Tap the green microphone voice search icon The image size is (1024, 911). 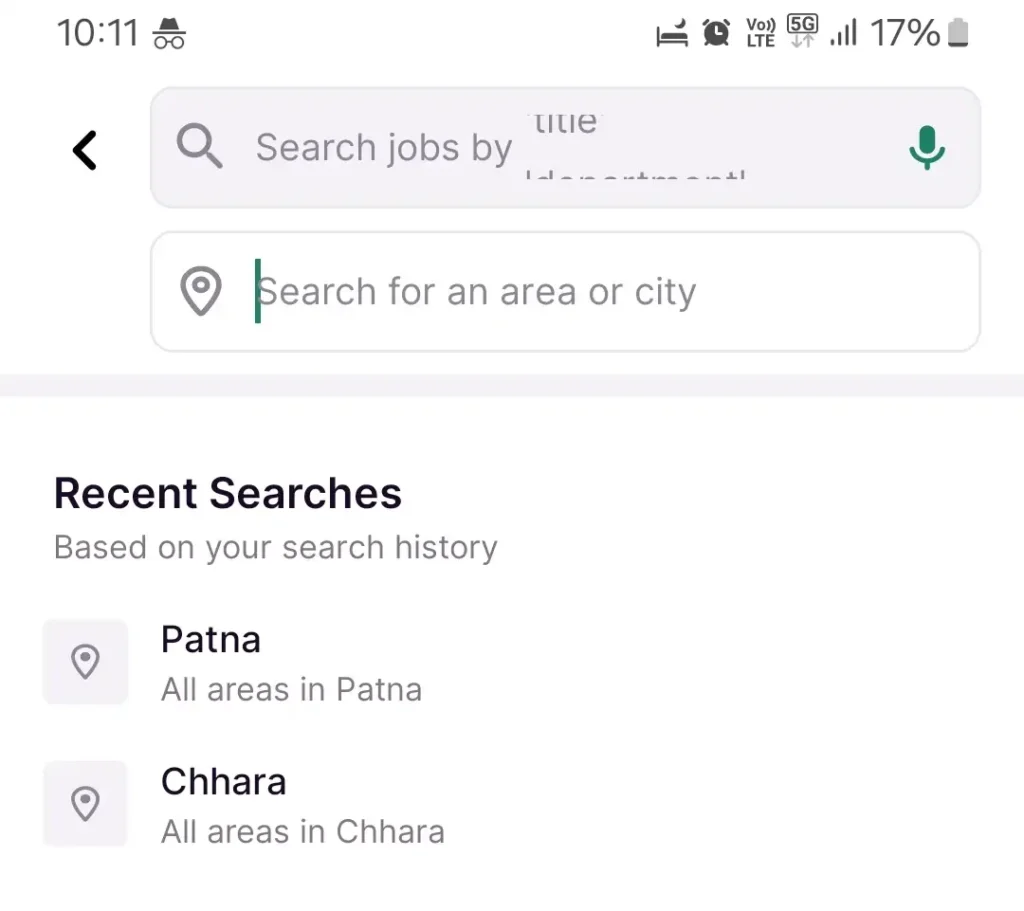coord(927,148)
